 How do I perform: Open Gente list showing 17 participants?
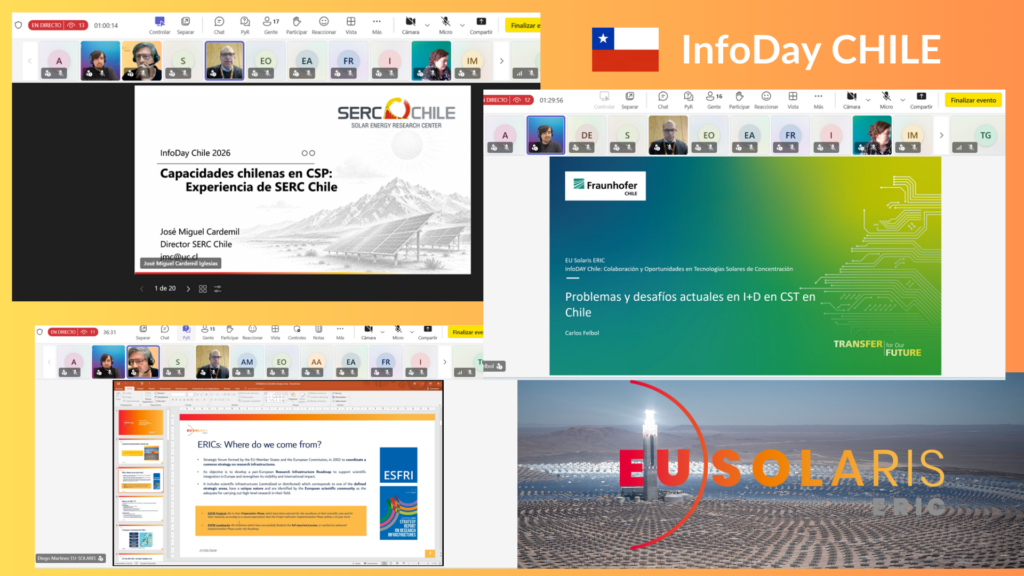(270, 25)
